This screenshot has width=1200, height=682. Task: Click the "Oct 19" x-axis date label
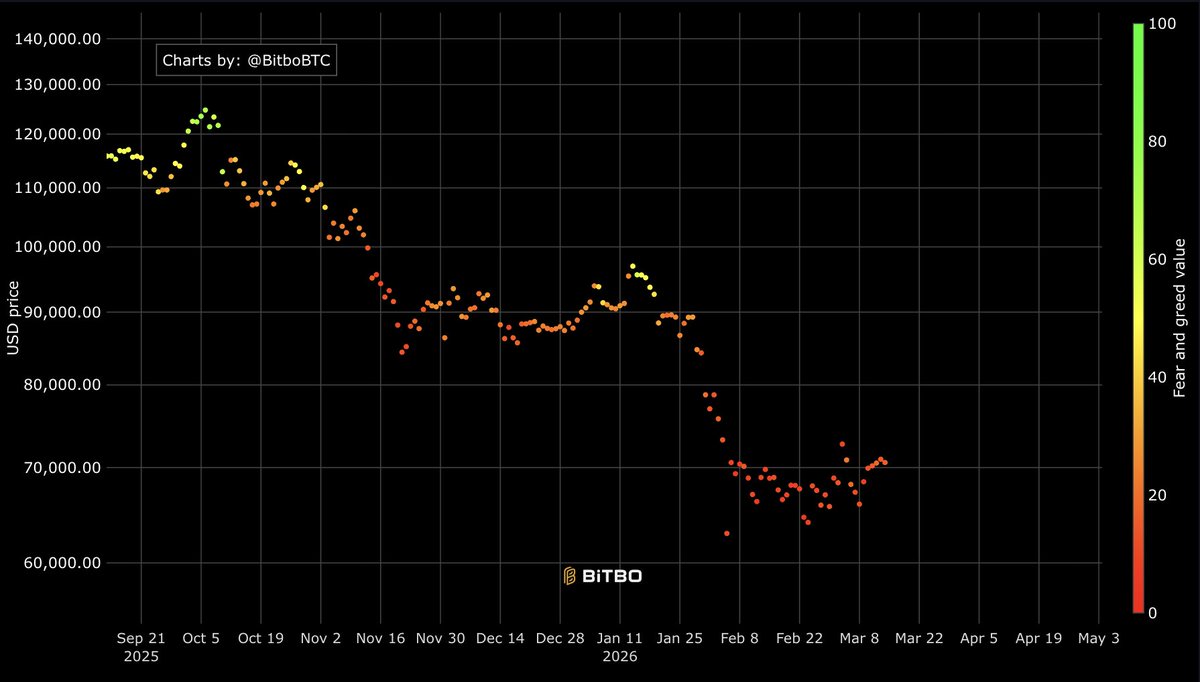pos(261,639)
